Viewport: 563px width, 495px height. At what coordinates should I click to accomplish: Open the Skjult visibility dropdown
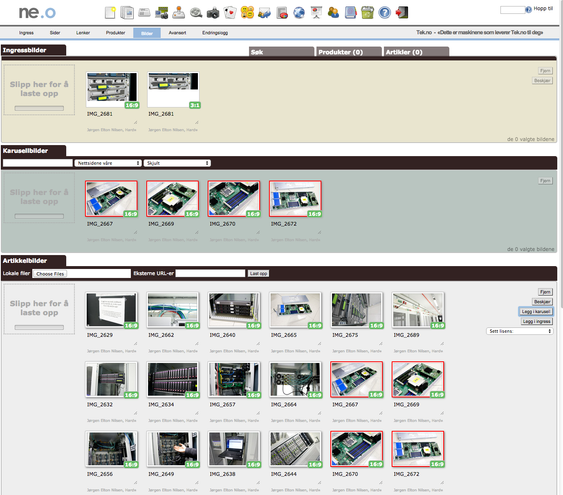coord(177,163)
